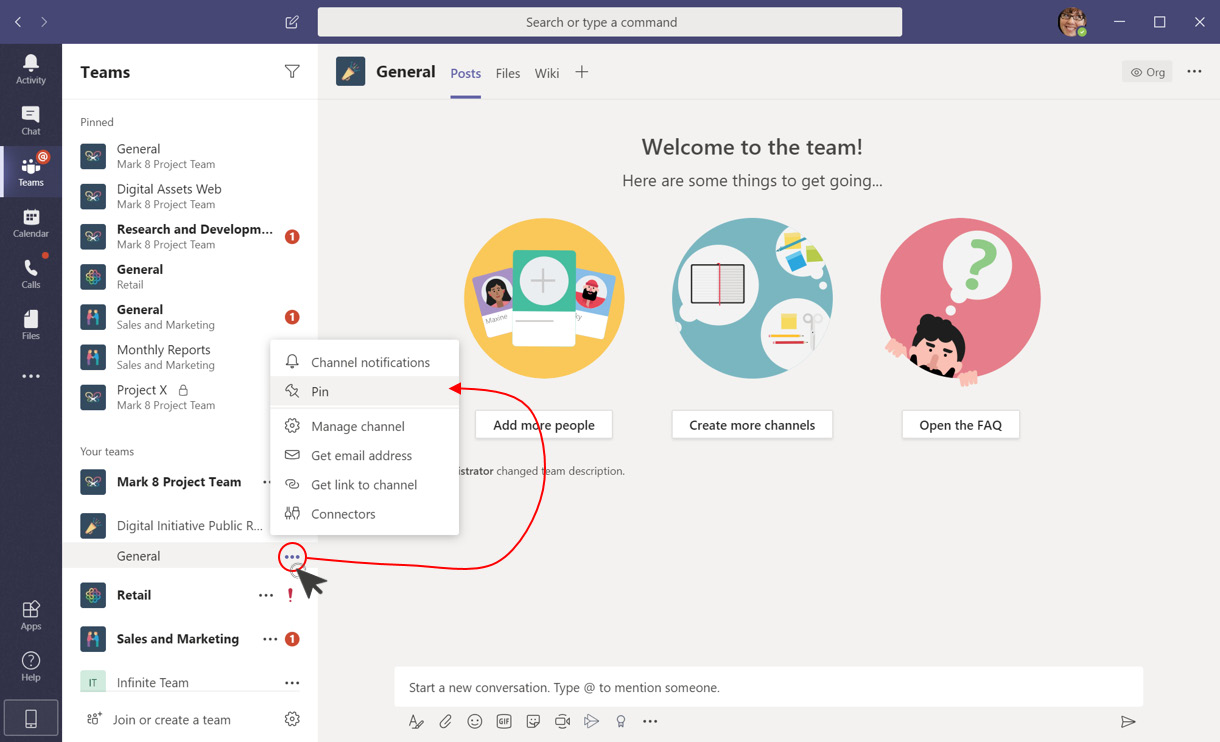Screen dimensions: 1220x742
Task: Open the Calendar app in sidebar
Action: [31, 223]
